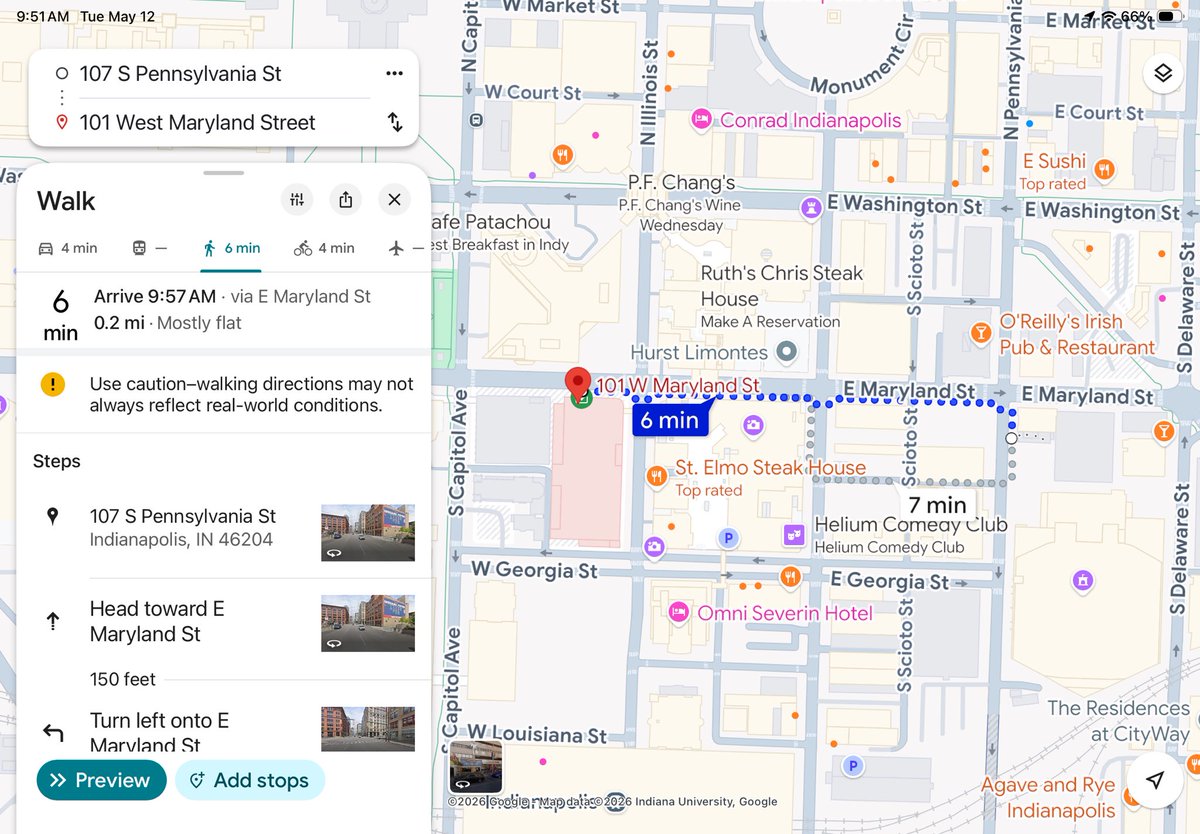Tap the camera attraction icon near 6 min label

tap(753, 425)
